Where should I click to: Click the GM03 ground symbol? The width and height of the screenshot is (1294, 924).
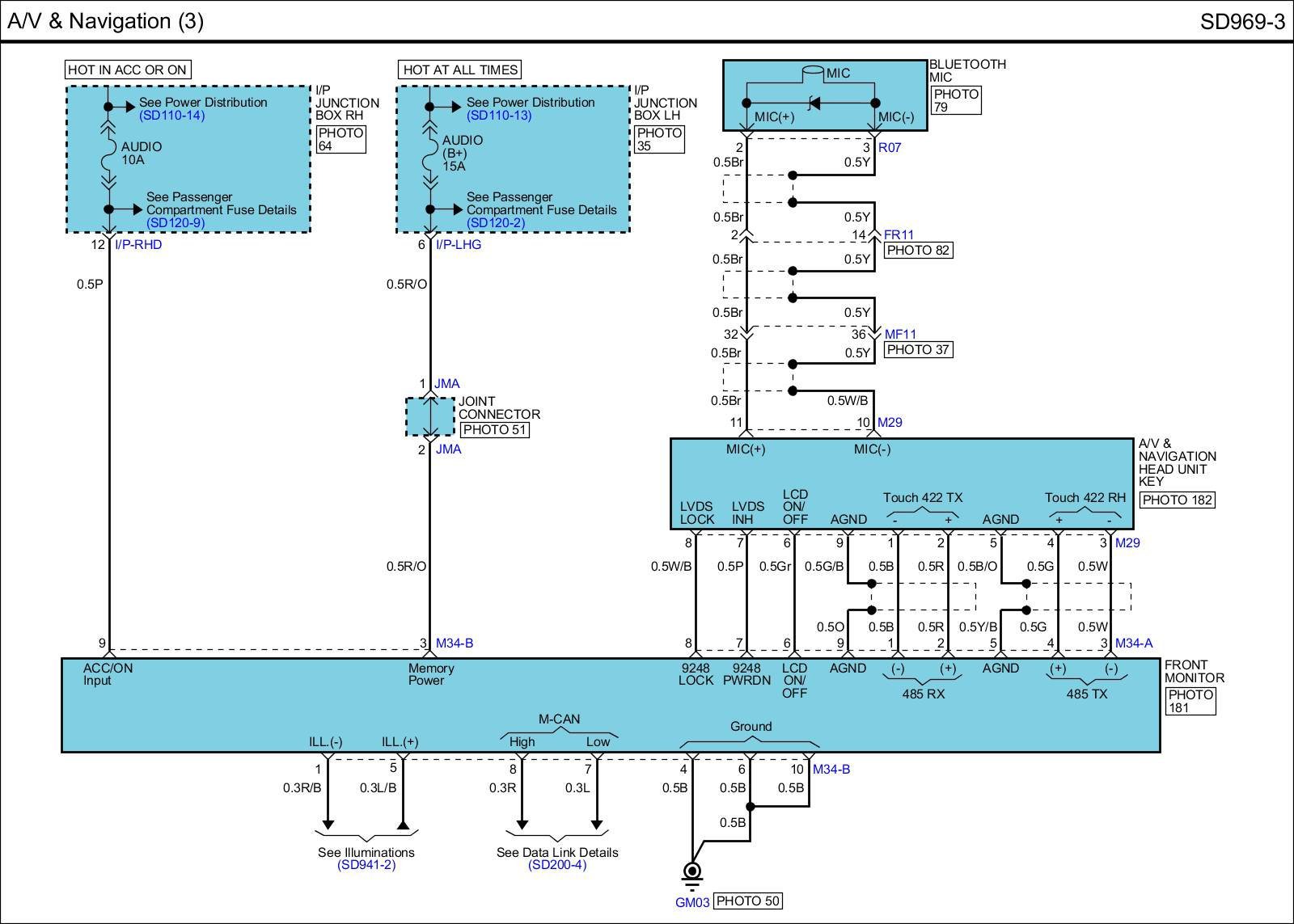pos(692,875)
